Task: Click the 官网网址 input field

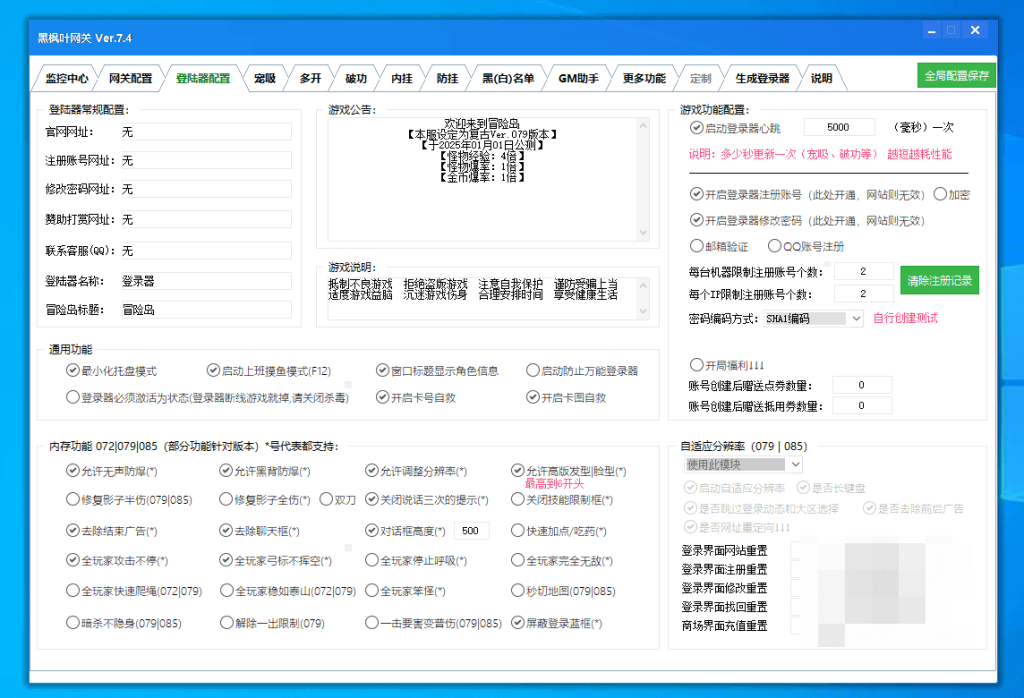Action: (x=205, y=132)
